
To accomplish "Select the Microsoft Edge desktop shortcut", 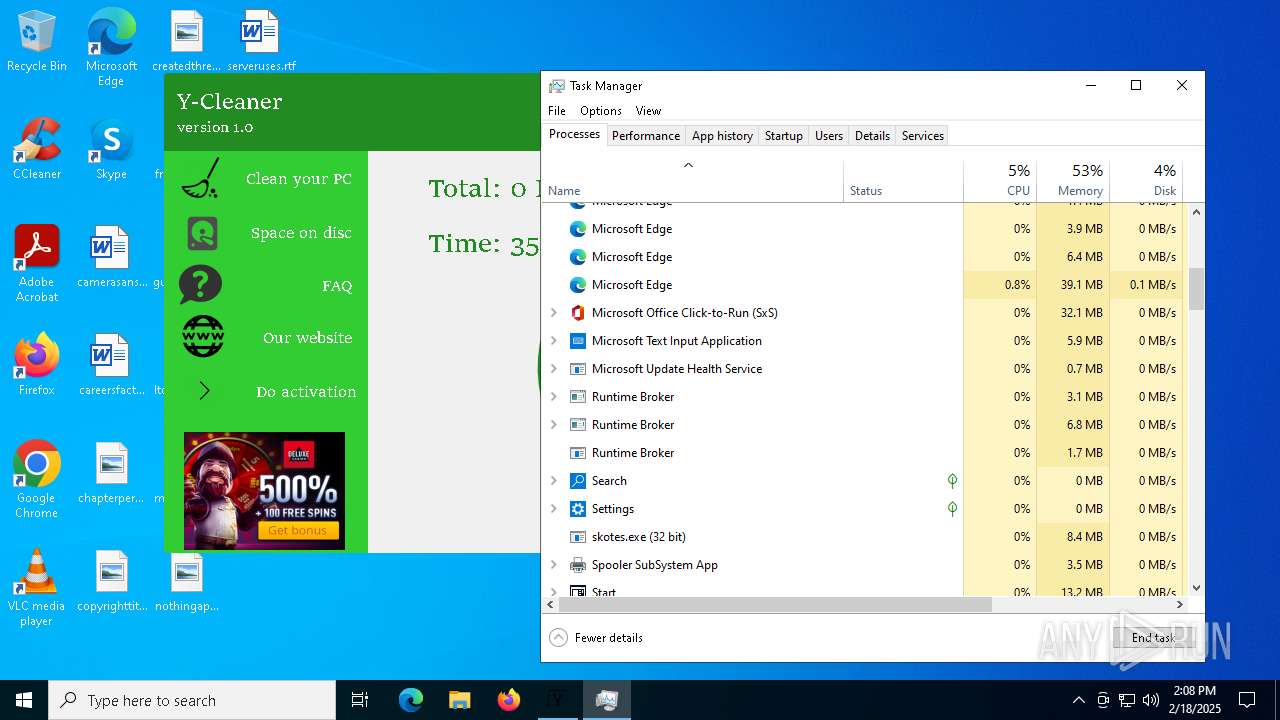I will [x=111, y=47].
